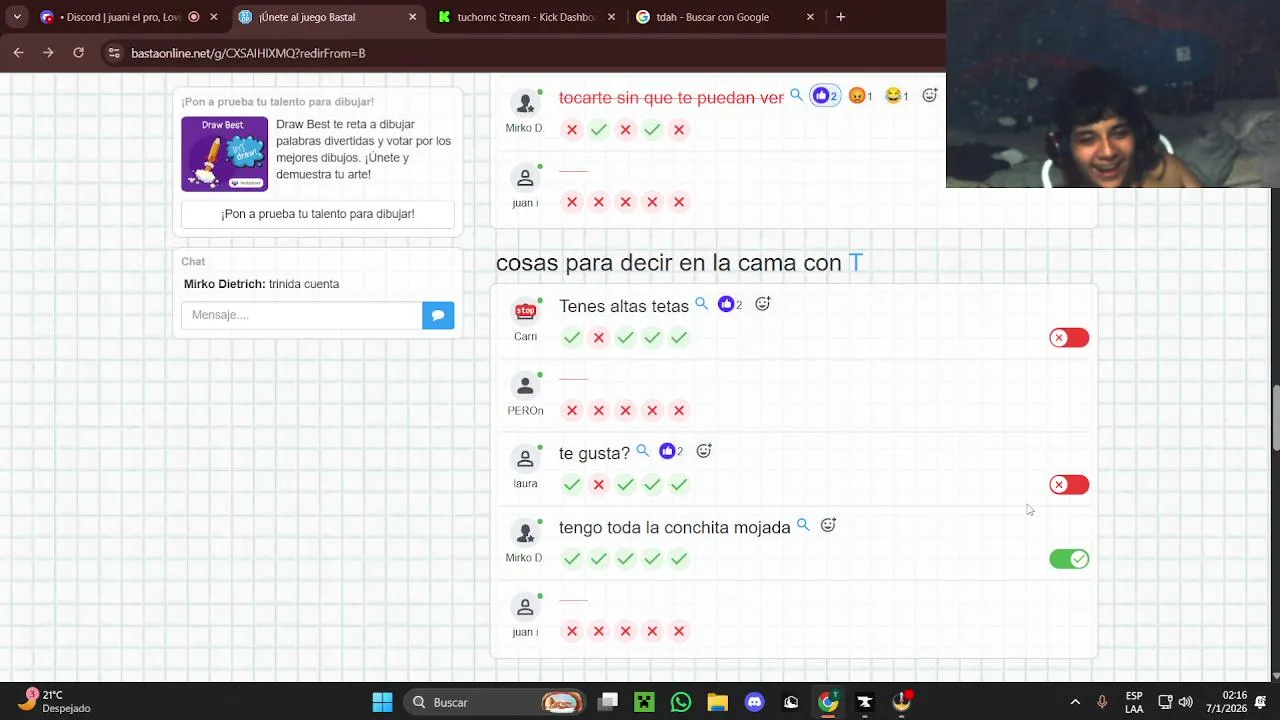
Task: Click thumbs-up reaction on "te gusta?"
Action: coord(671,451)
